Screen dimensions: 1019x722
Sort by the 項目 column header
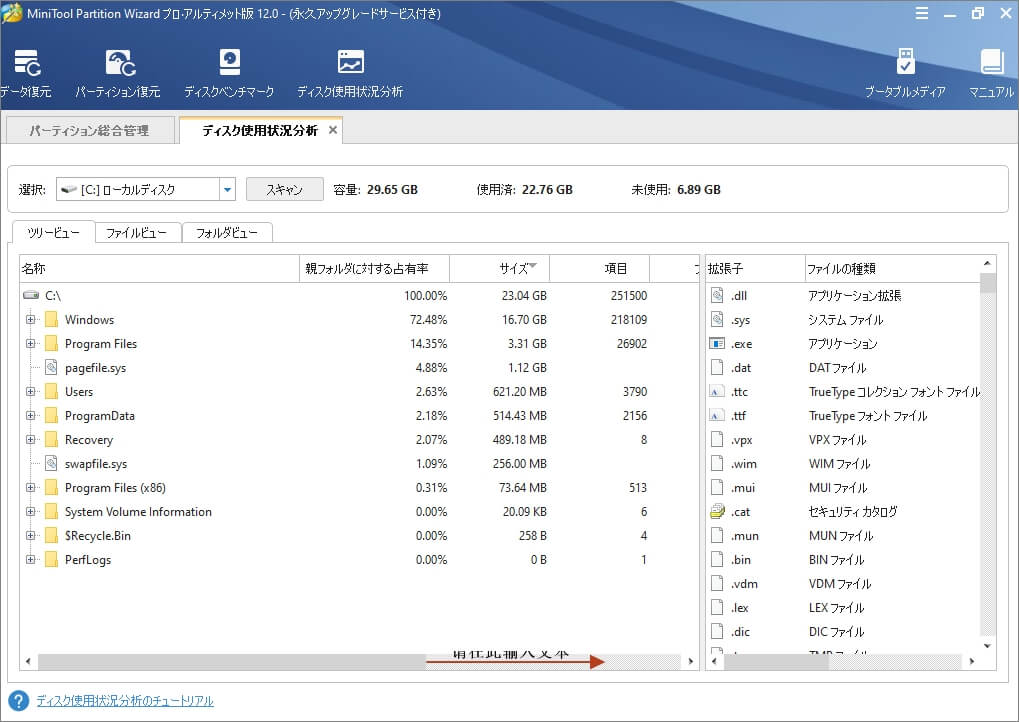(599, 268)
